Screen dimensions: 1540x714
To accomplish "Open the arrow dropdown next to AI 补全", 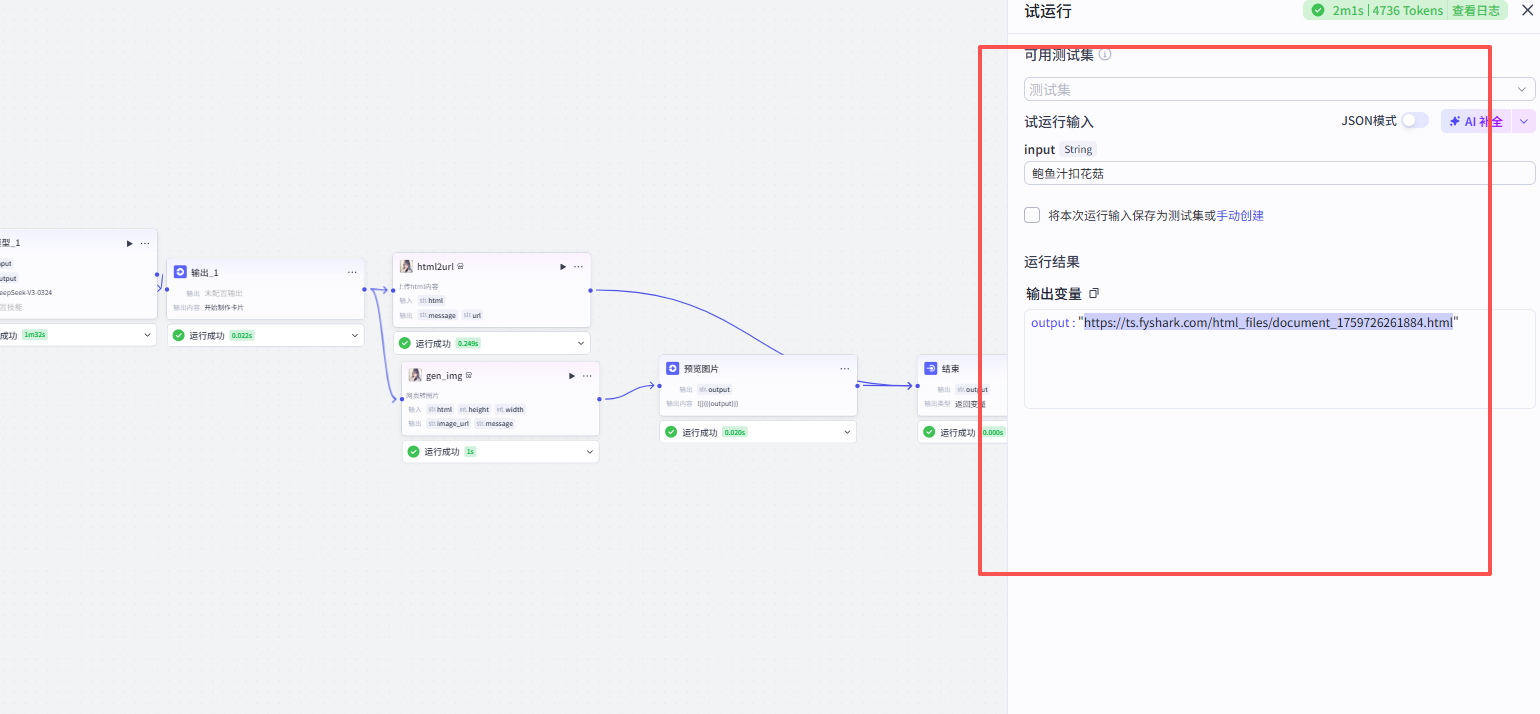I will [1524, 121].
